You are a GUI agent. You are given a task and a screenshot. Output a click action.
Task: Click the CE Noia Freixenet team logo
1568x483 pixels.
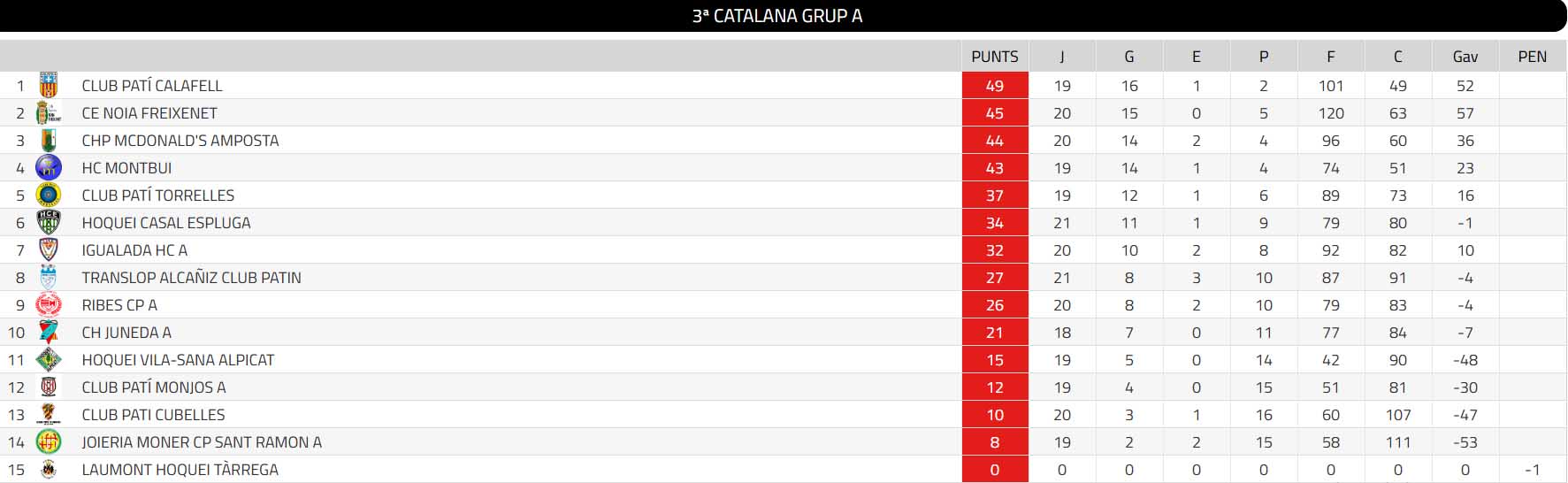49,113
